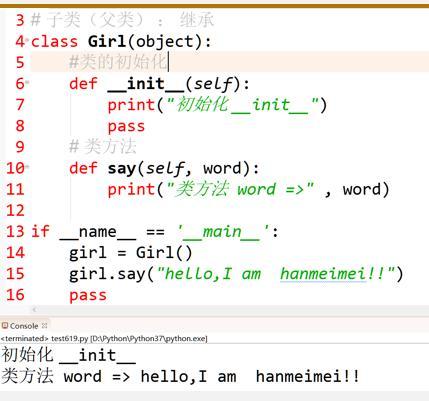This screenshot has width=429, height=401.
Task: Click the editor horizontal scrollbar left arrow
Action: pyautogui.click(x=34, y=309)
